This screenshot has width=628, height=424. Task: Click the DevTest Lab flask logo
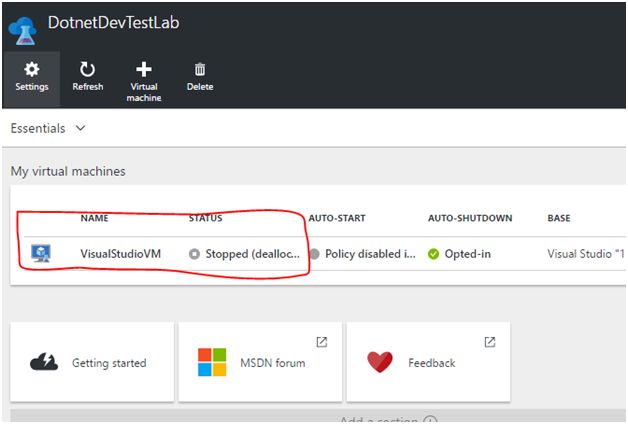pos(22,26)
